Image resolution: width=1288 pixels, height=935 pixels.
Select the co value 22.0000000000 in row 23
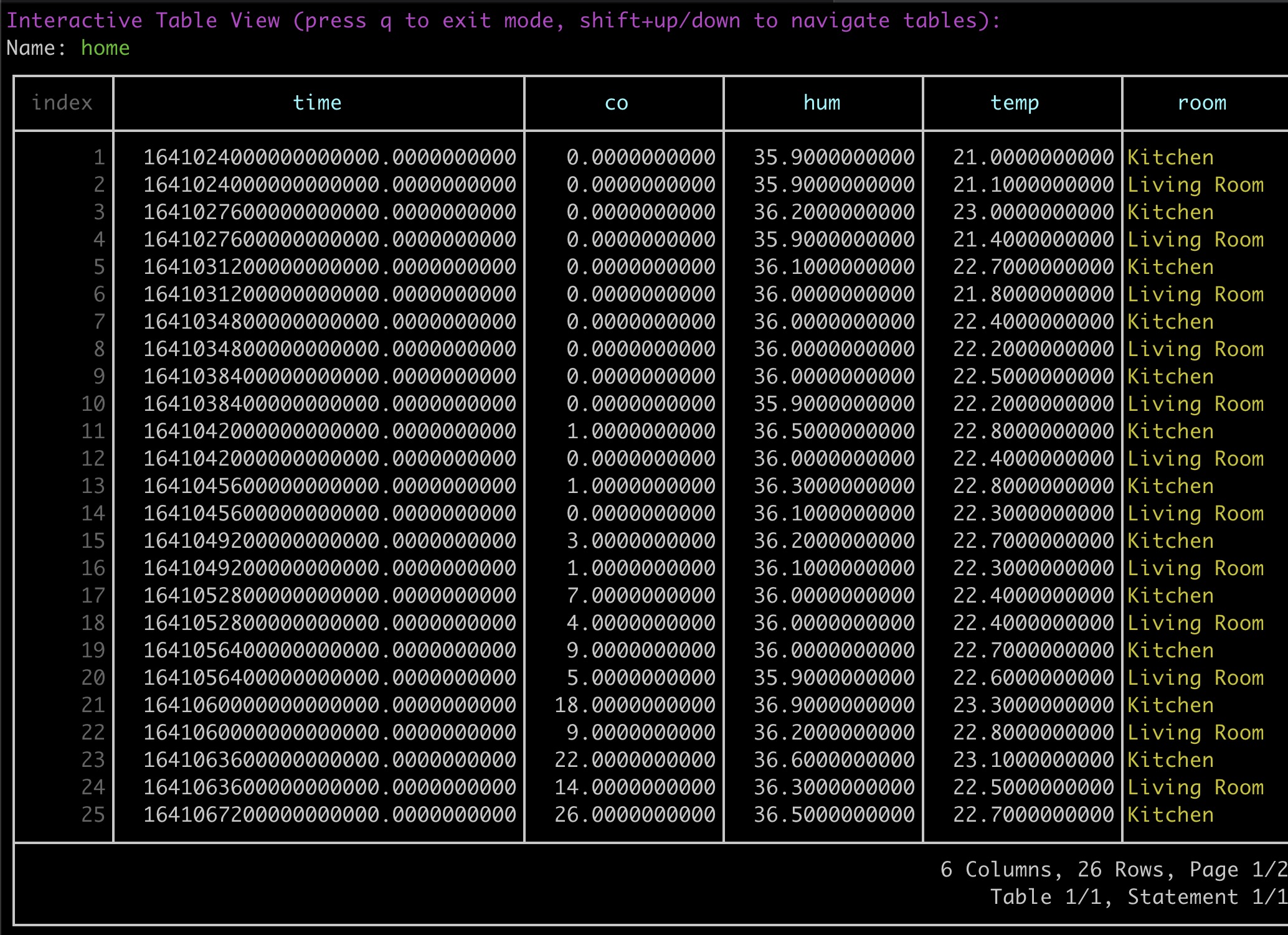635,759
